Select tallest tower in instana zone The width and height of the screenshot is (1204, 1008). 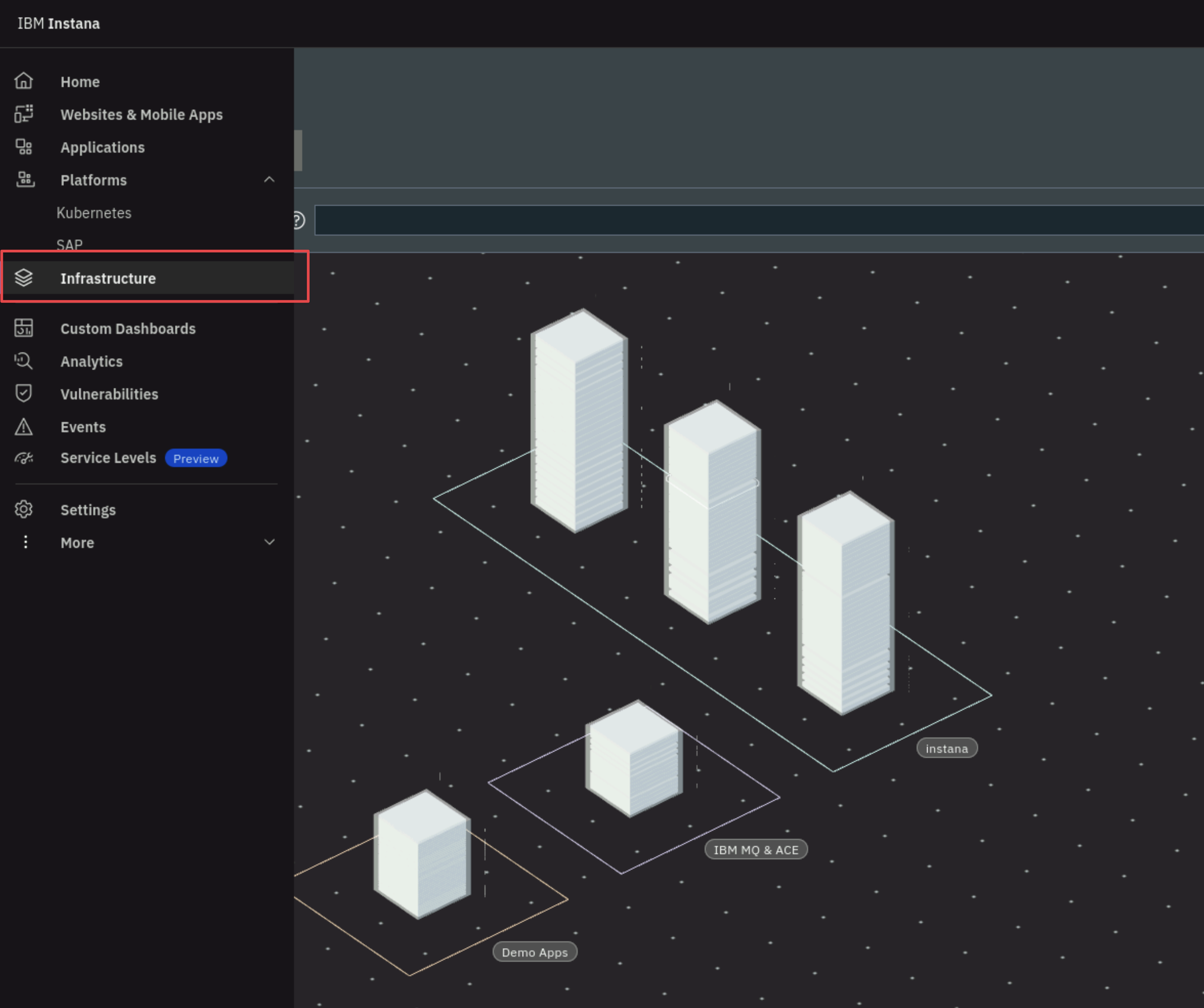pos(579,420)
